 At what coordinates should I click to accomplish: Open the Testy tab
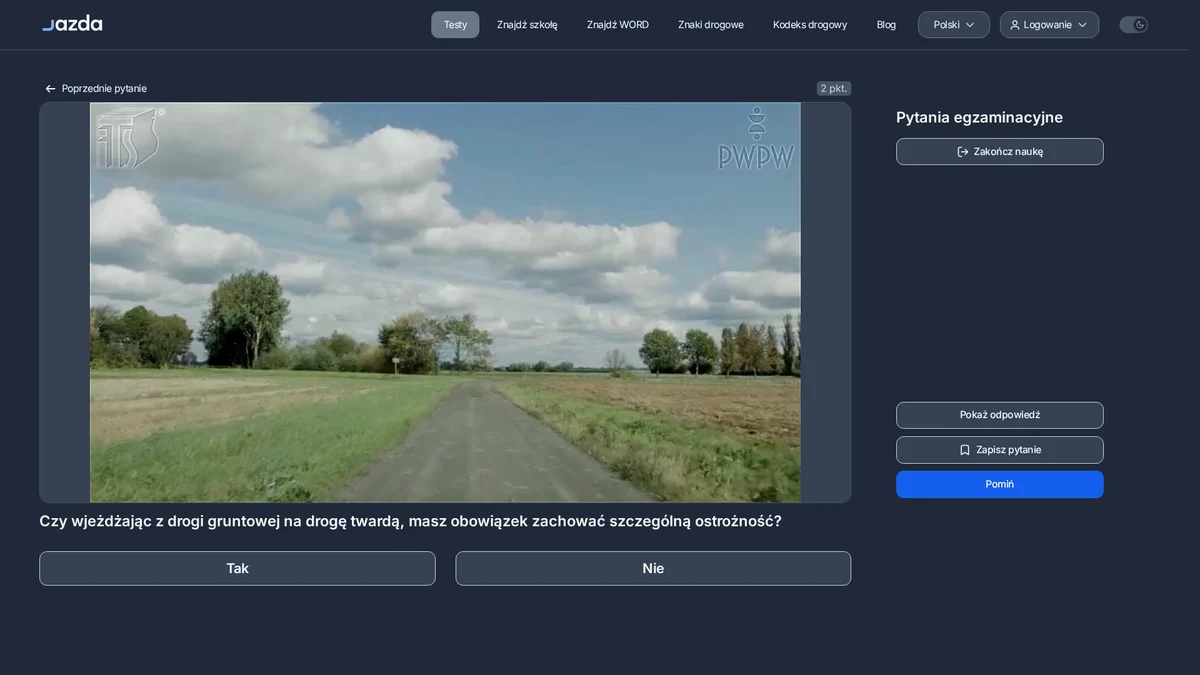tap(455, 25)
